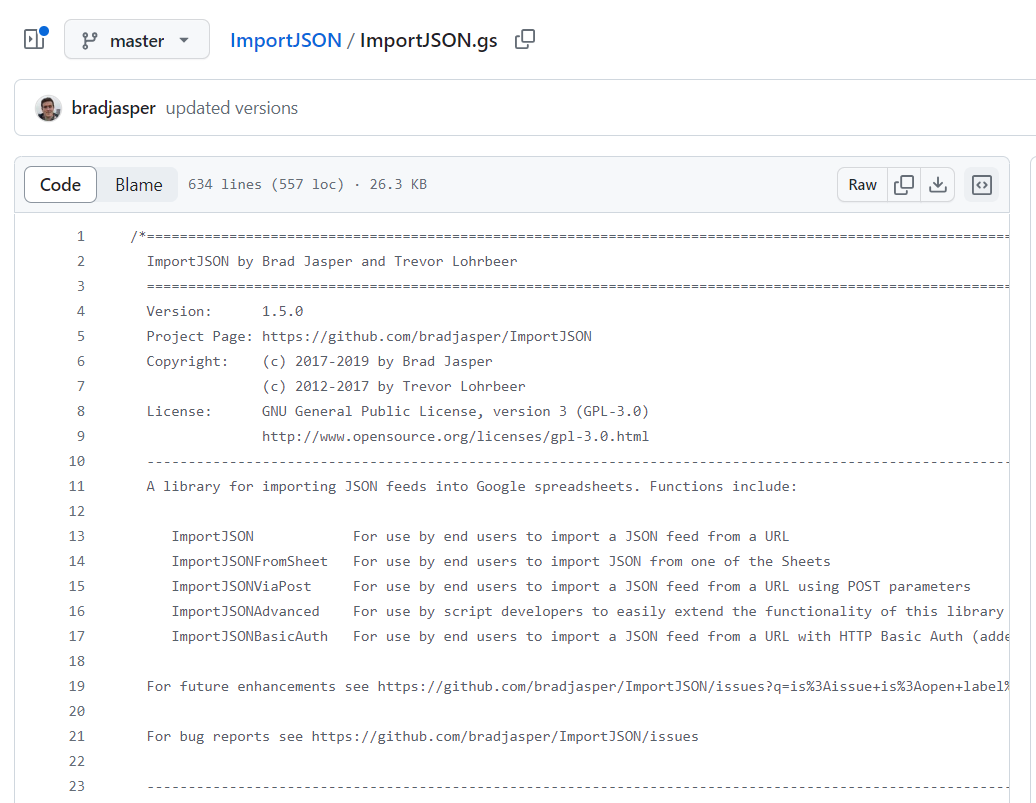Switch to the Blame tab
This screenshot has width=1036, height=803.
(x=137, y=184)
